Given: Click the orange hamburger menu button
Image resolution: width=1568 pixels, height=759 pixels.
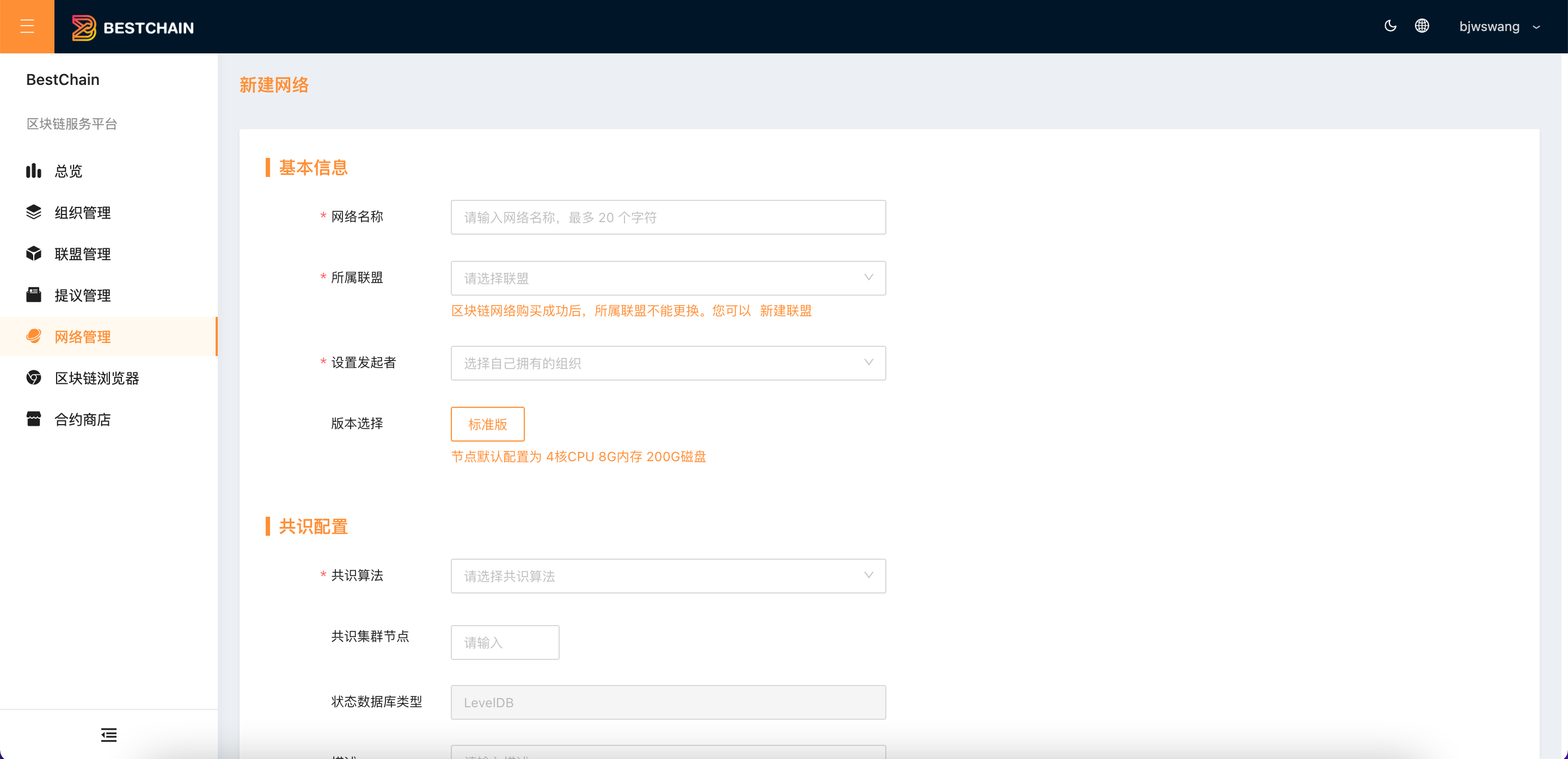Looking at the screenshot, I should 27,26.
